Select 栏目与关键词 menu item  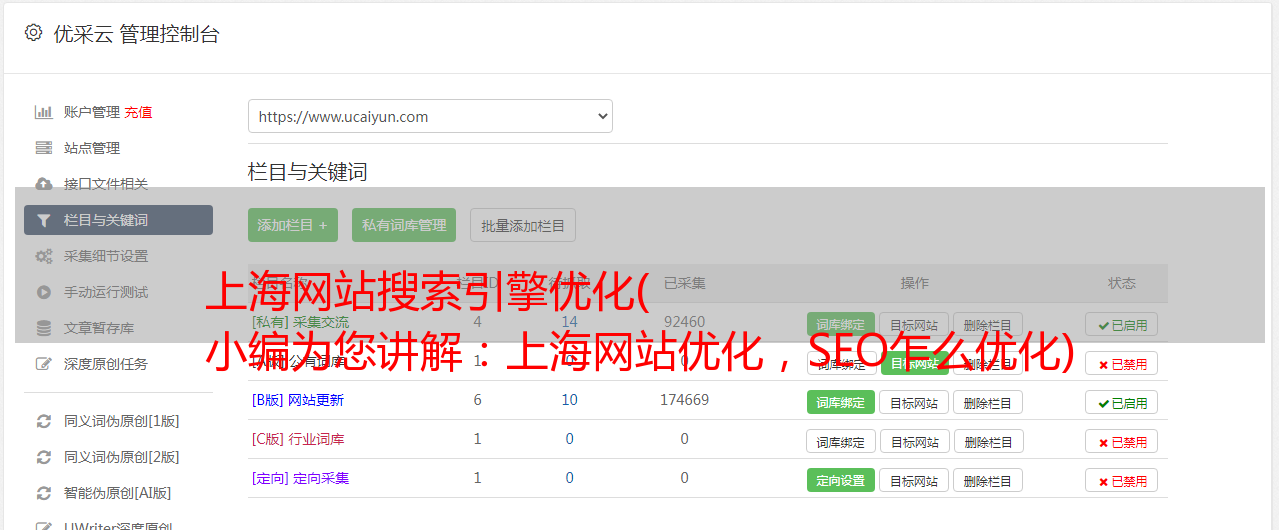point(118,220)
